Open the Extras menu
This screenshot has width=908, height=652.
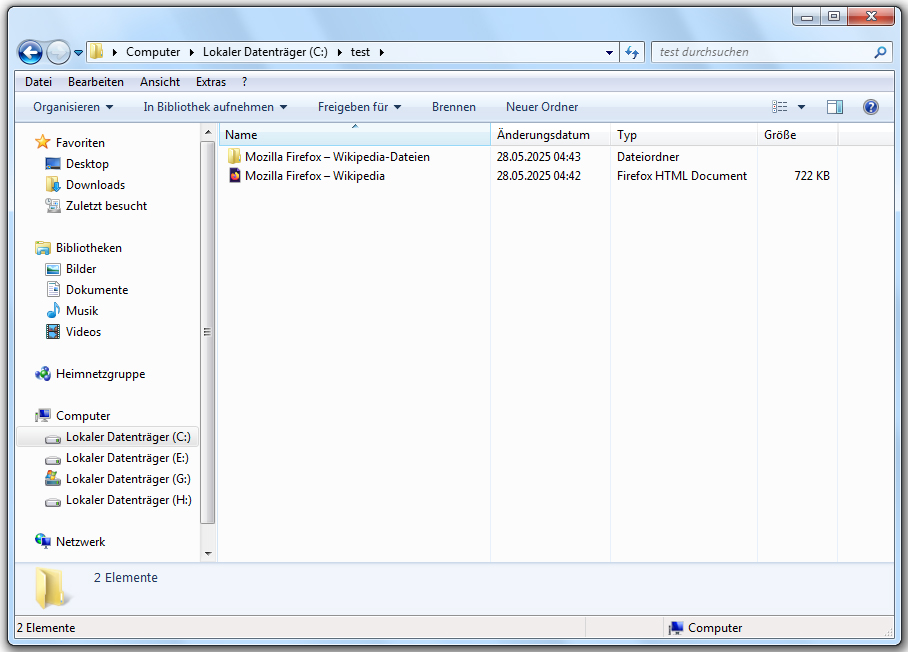click(x=211, y=82)
